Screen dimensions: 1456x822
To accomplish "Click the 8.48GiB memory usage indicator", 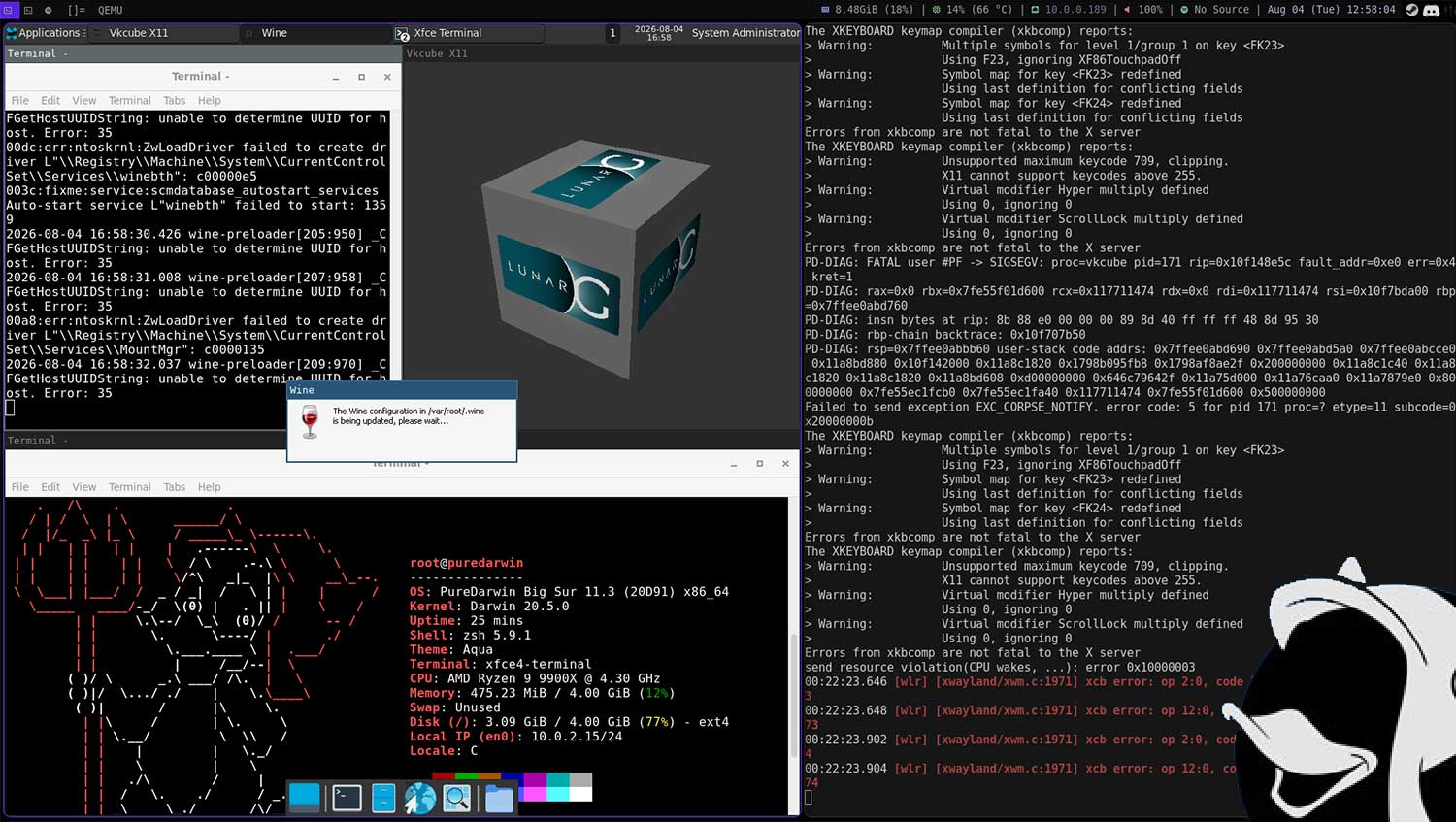I will (x=867, y=10).
